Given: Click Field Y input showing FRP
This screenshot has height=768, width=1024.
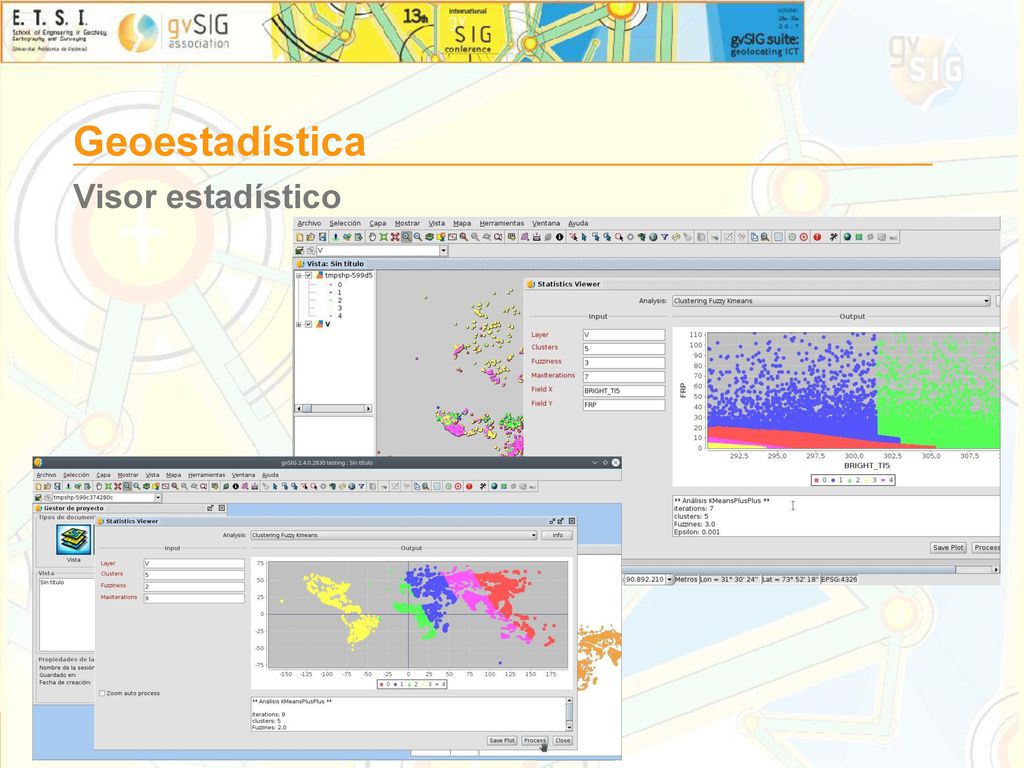Looking at the screenshot, I should coord(624,405).
